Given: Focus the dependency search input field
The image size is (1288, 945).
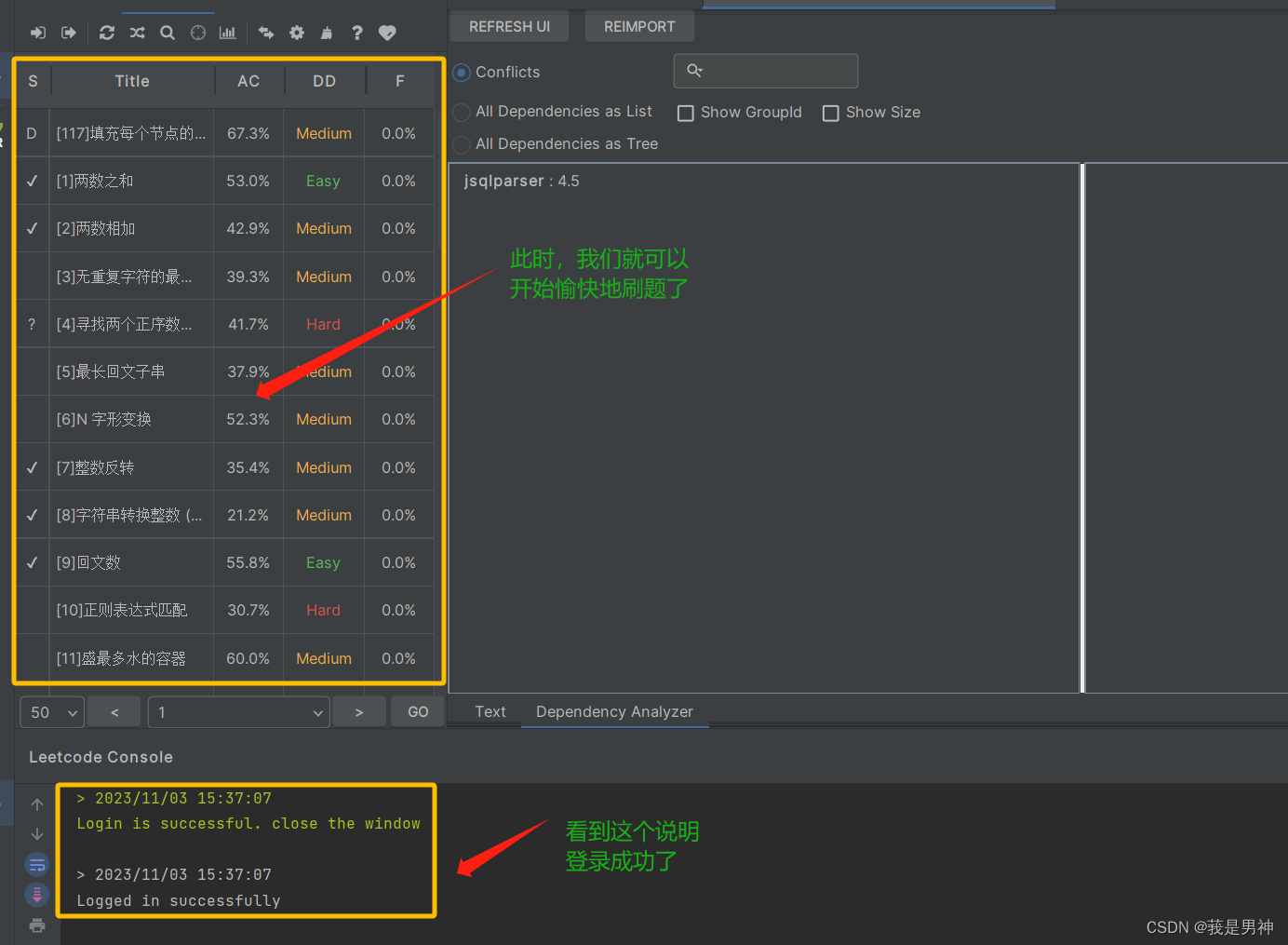Looking at the screenshot, I should click(766, 71).
